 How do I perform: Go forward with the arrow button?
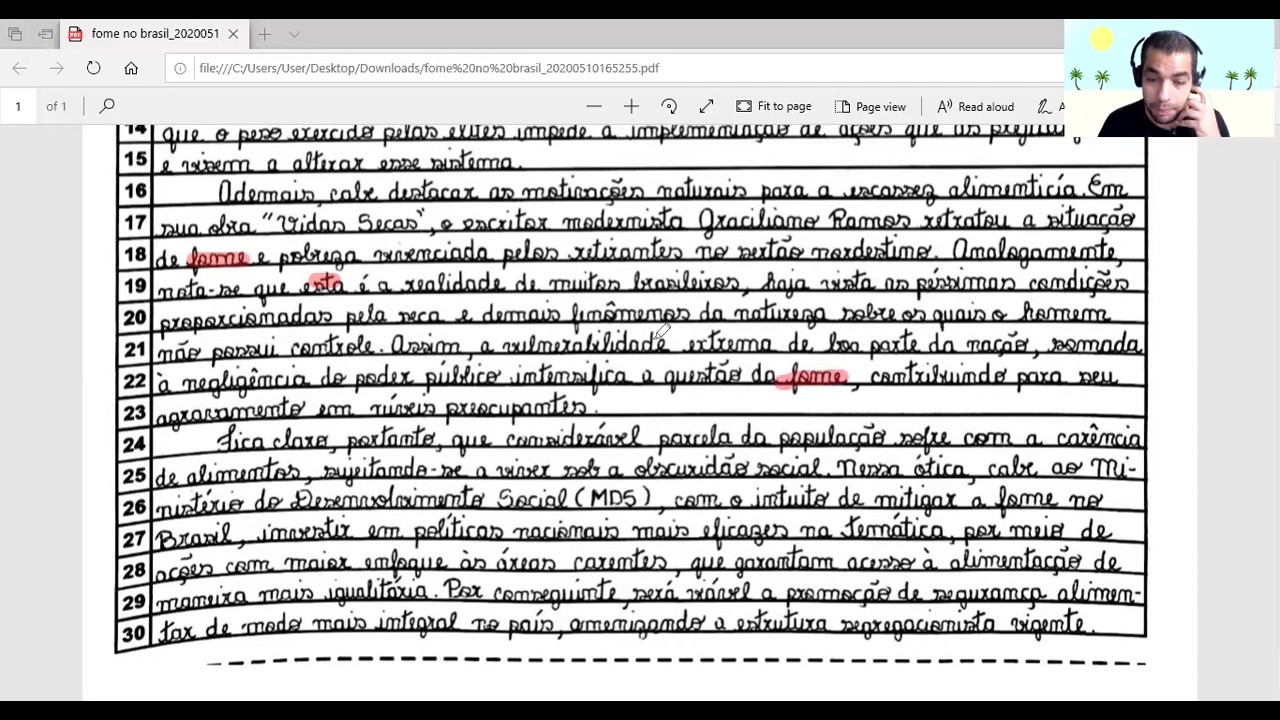56,68
